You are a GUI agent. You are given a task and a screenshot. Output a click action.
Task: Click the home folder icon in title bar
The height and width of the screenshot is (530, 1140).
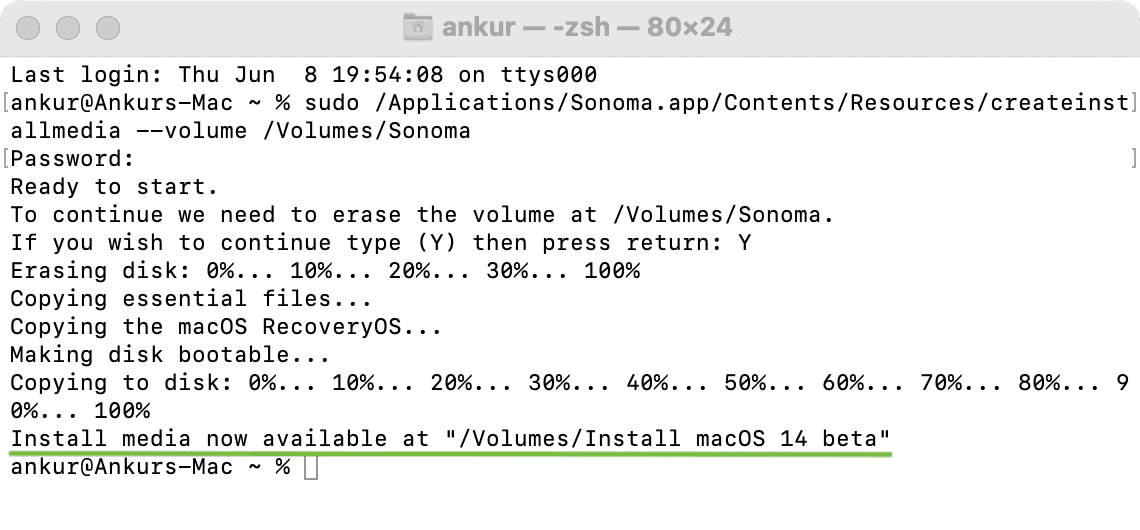[417, 27]
